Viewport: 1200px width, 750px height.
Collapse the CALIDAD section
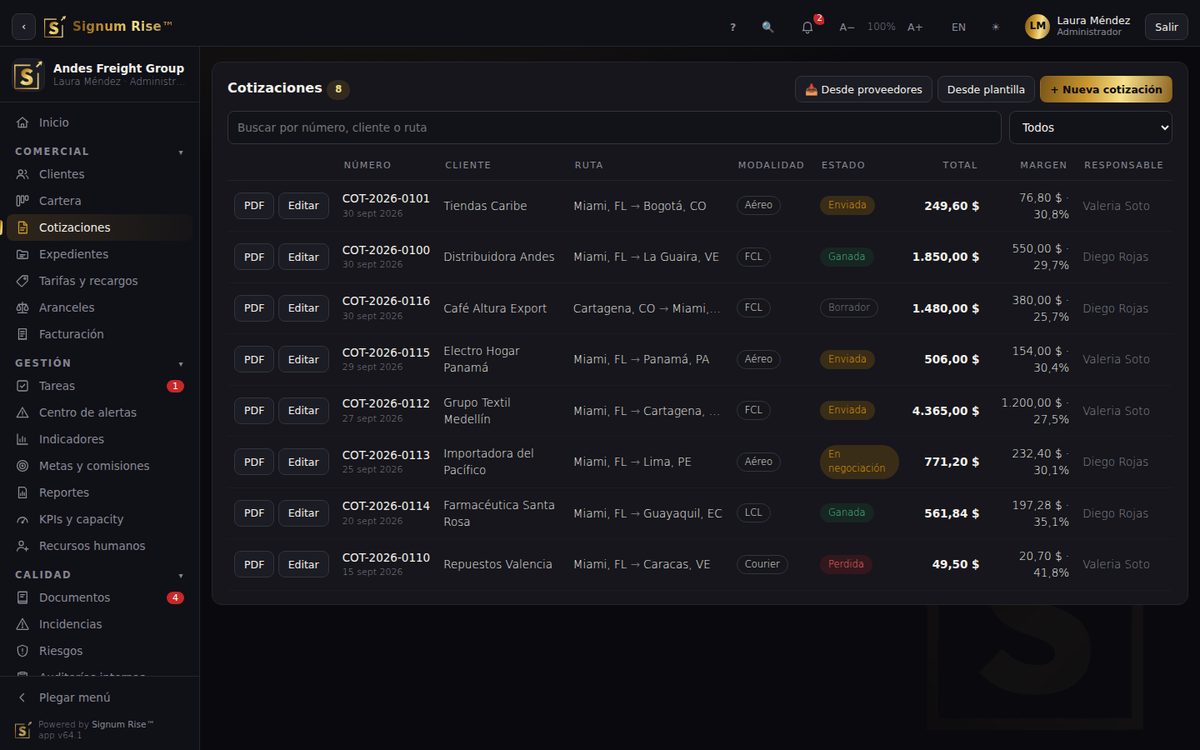pyautogui.click(x=100, y=575)
